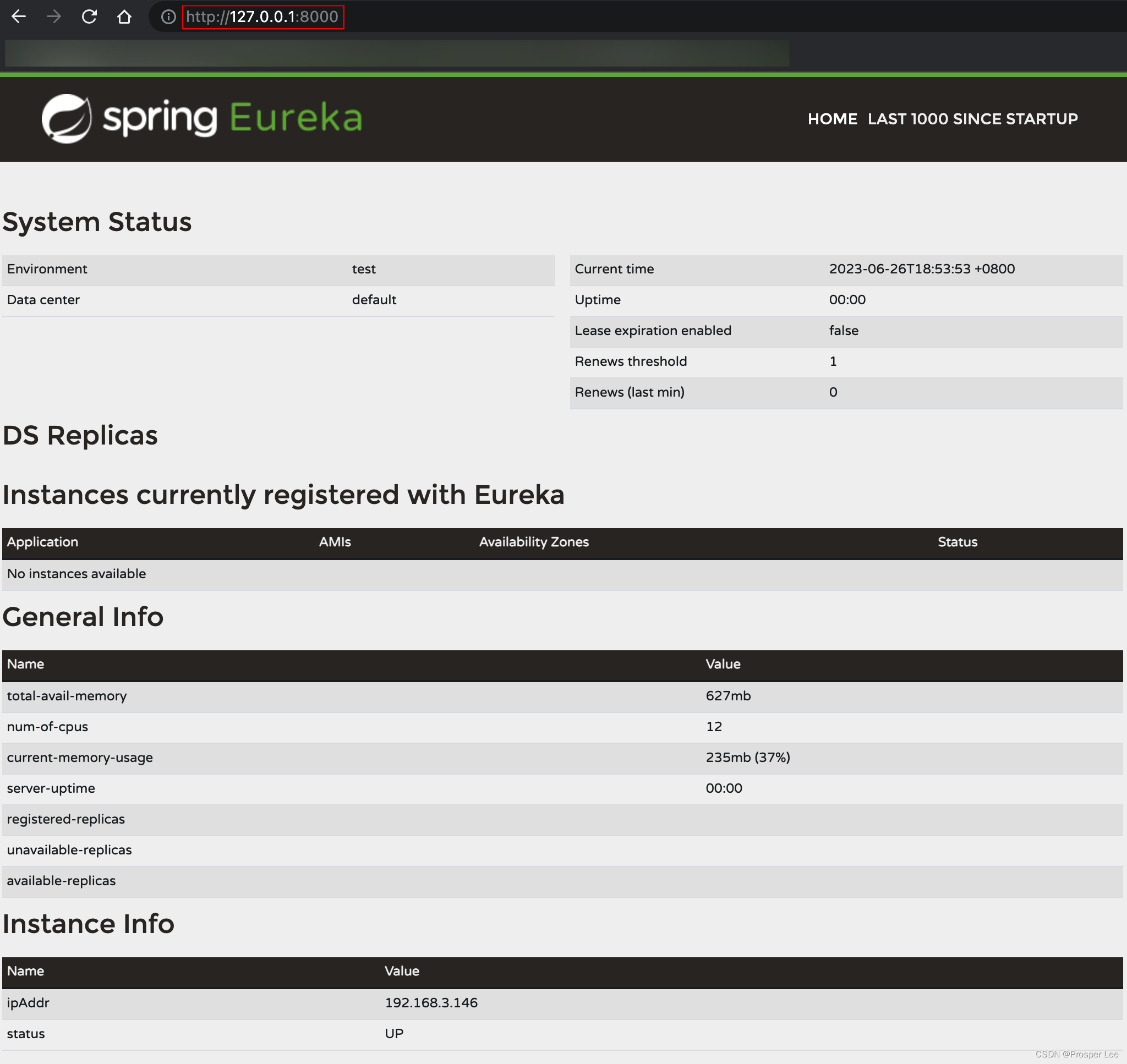The height and width of the screenshot is (1064, 1127).
Task: Select the 'Lease expiration enabled' label
Action: (x=653, y=331)
